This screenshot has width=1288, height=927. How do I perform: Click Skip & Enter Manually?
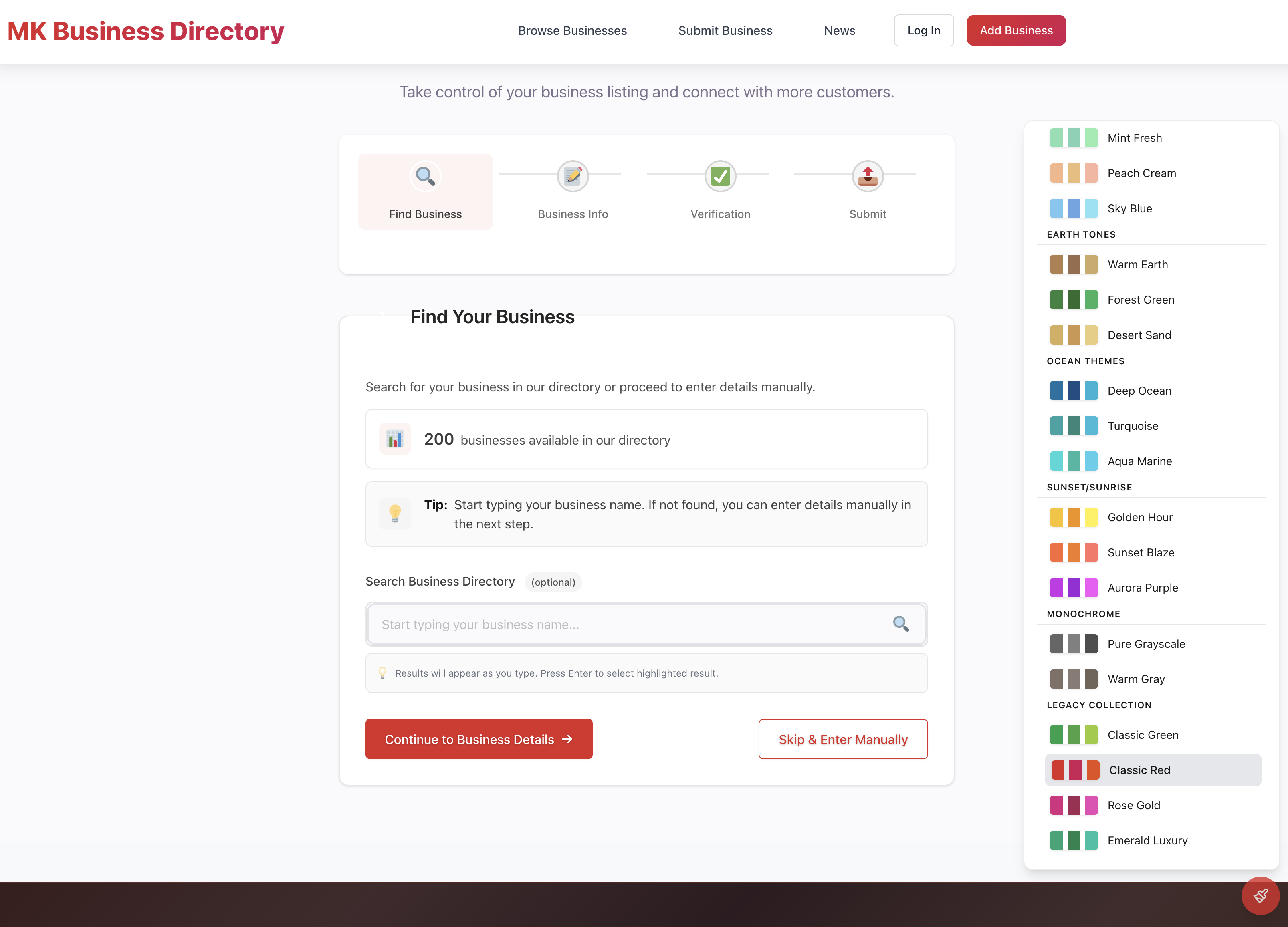pos(843,739)
